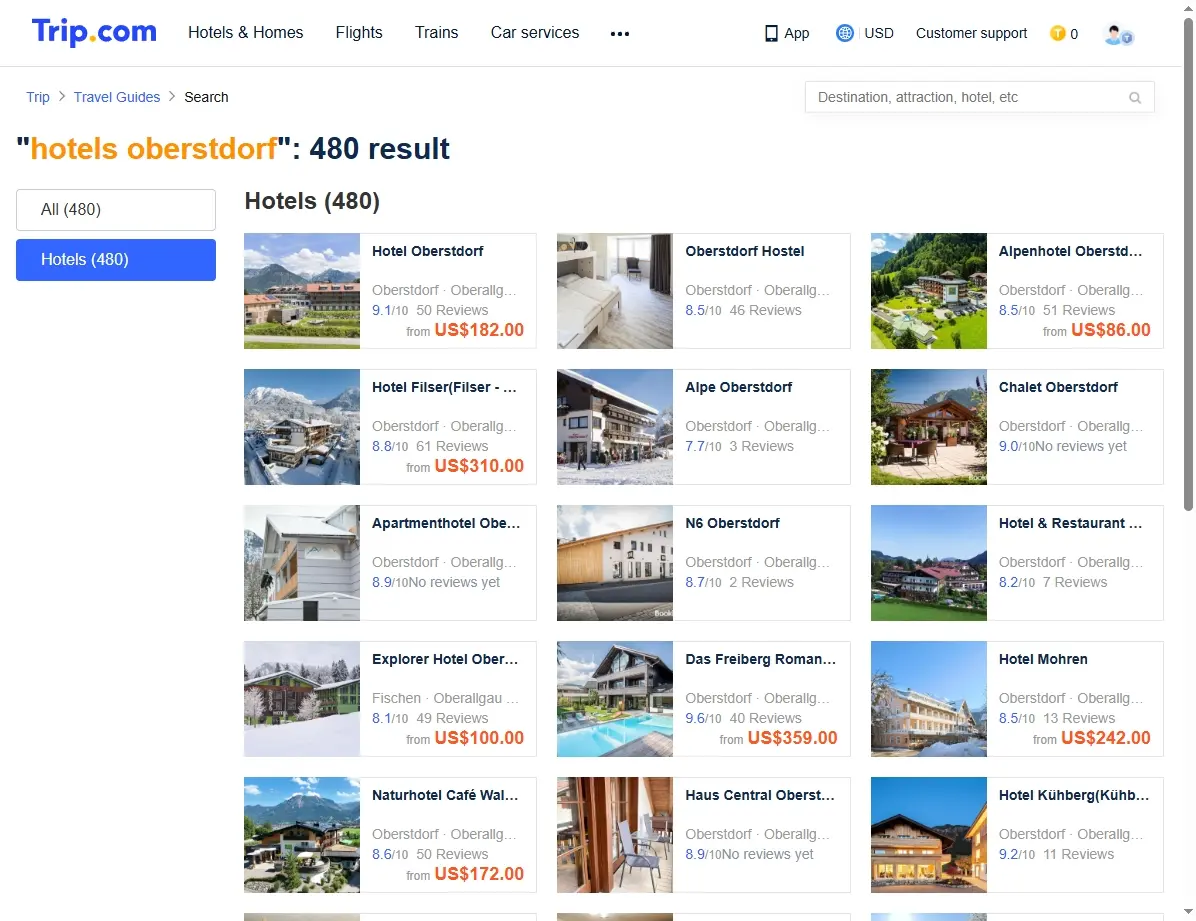Open Chalet Oberstdorf listing title

coord(1058,387)
